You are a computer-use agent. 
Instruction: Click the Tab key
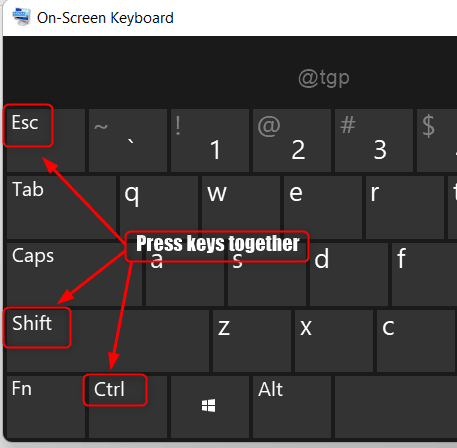pyautogui.click(x=61, y=207)
